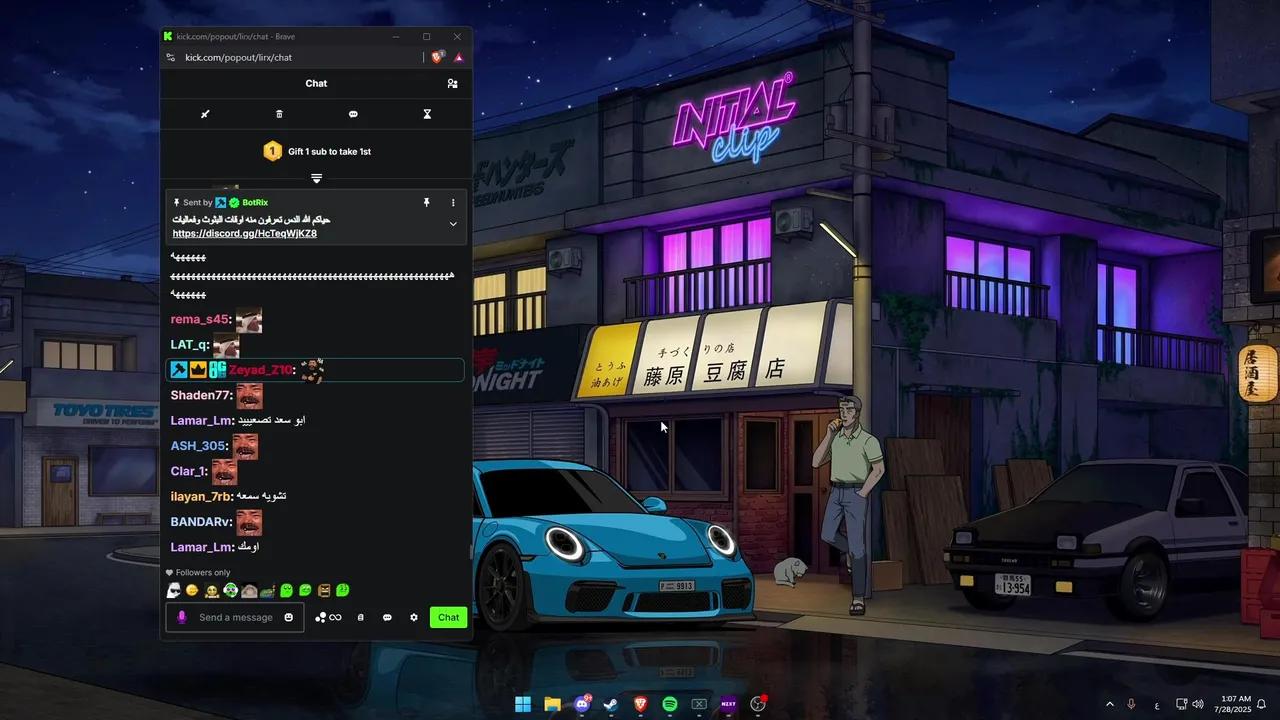The height and width of the screenshot is (720, 1280).
Task: Open the clock showing 1:07 AM
Action: tap(1235, 704)
